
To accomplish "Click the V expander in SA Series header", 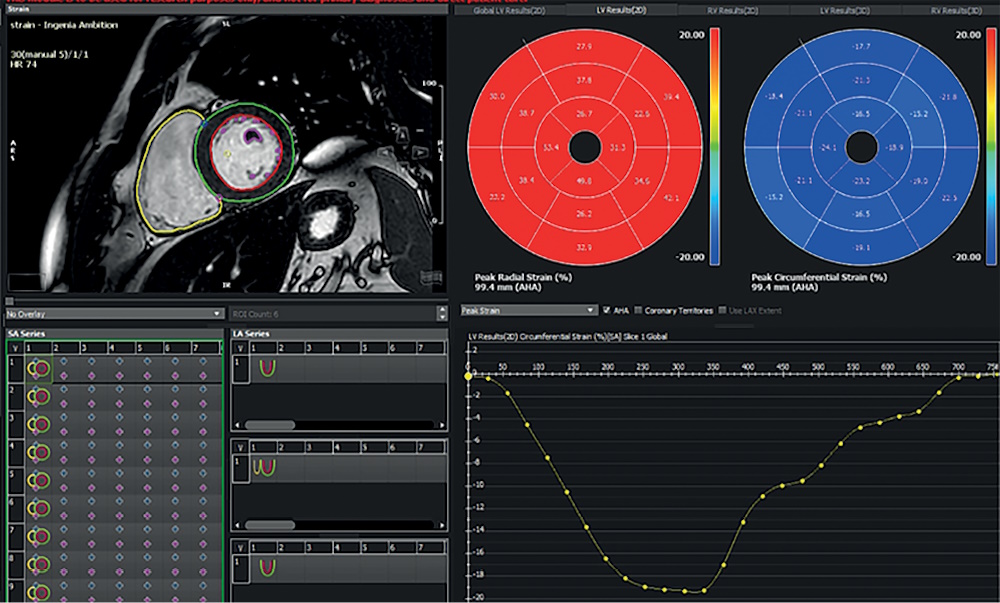I will (15, 348).
